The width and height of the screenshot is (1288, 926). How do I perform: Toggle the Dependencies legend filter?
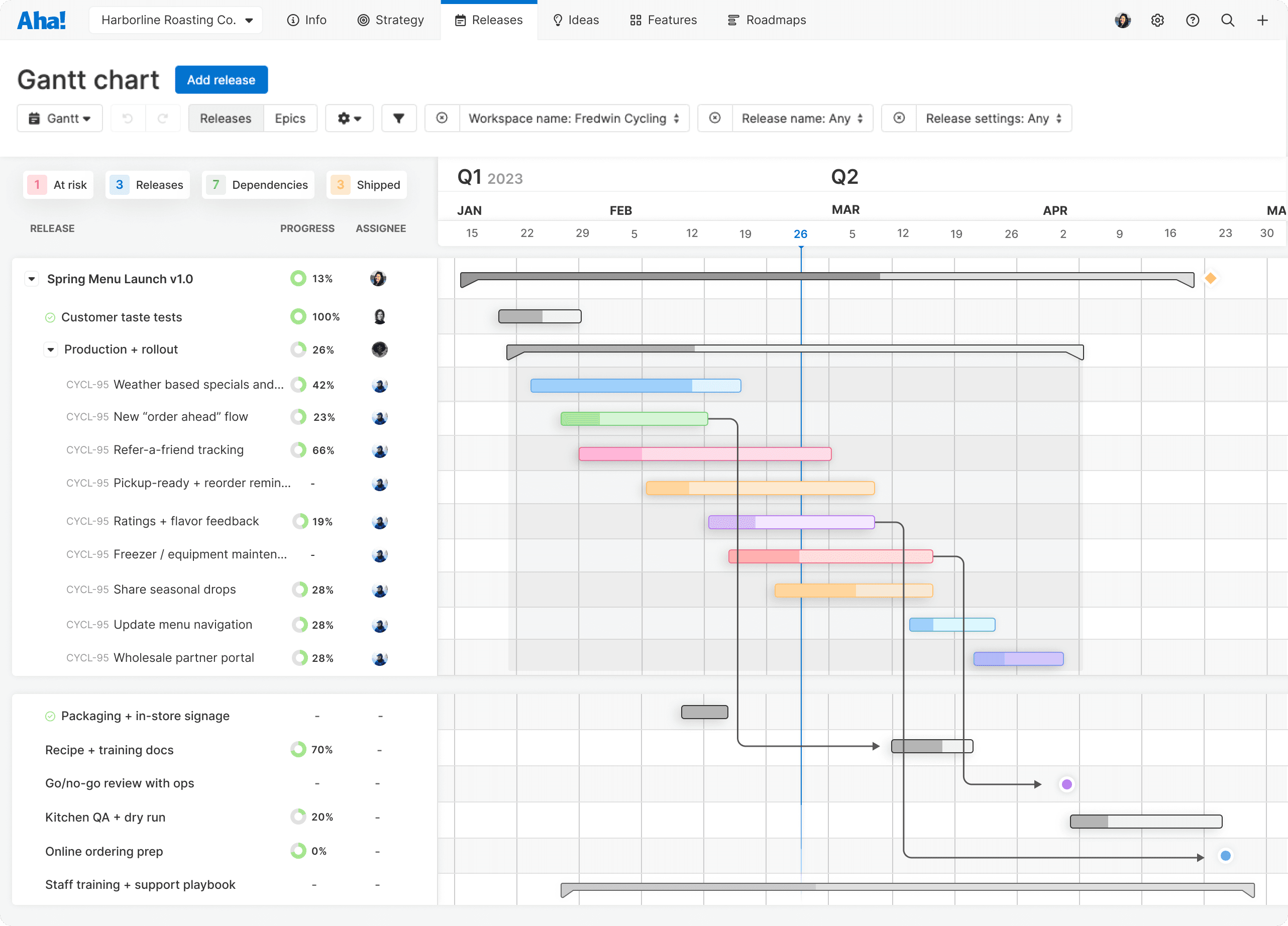coord(258,184)
